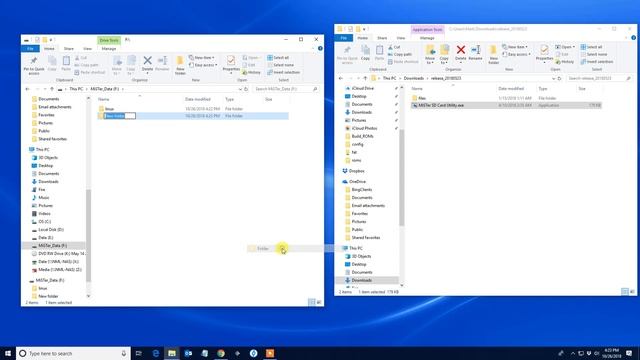Open Task View on the taskbar
The width and height of the screenshot is (640, 360).
tap(138, 353)
